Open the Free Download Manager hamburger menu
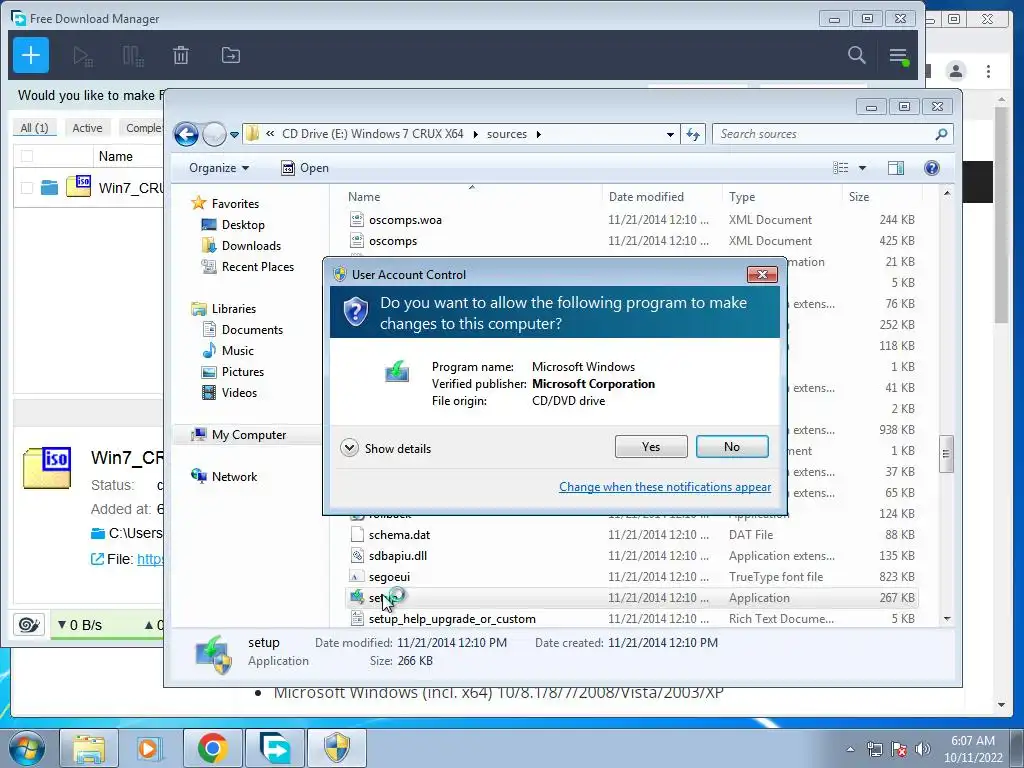1024x768 pixels. (x=899, y=56)
